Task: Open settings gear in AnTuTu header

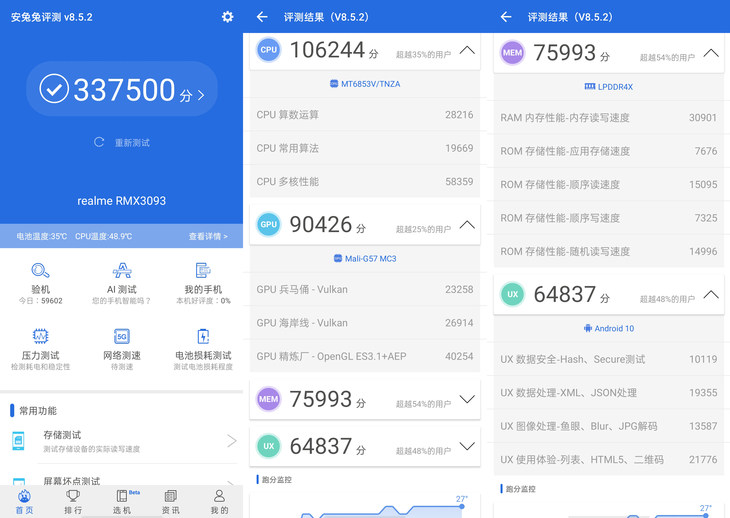Action: tap(227, 17)
